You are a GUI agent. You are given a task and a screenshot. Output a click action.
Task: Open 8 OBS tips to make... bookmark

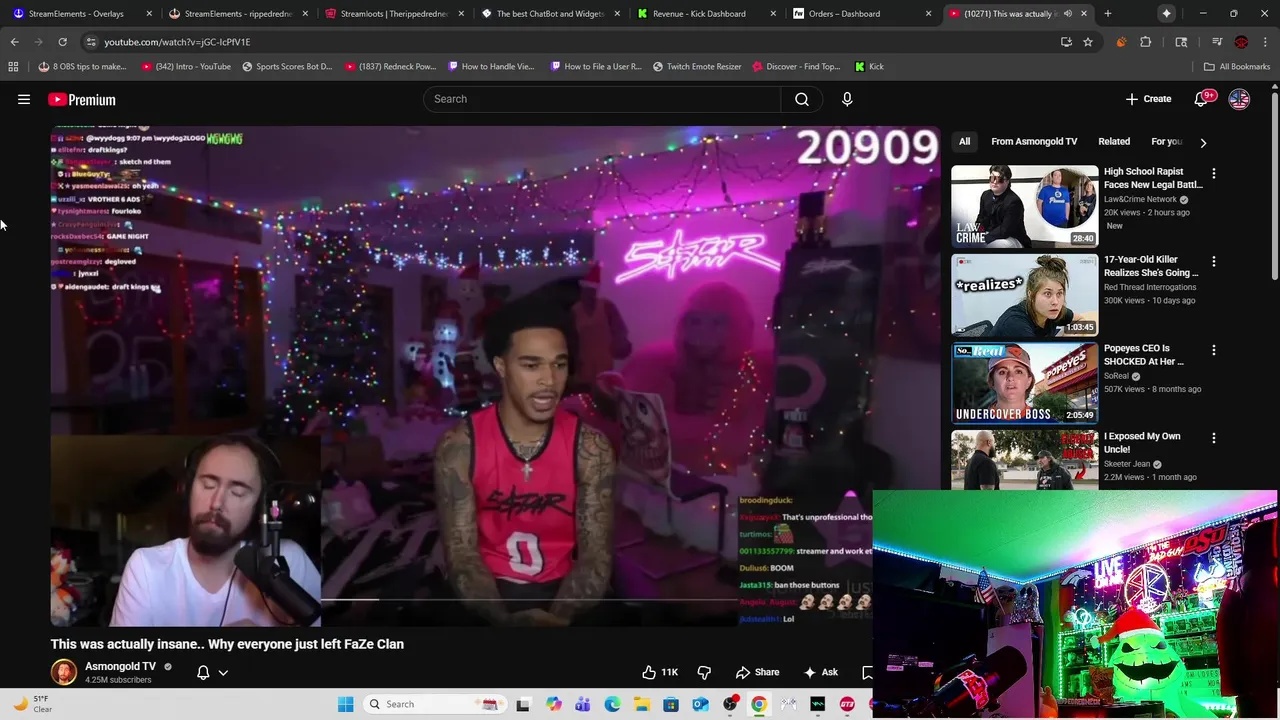(82, 66)
